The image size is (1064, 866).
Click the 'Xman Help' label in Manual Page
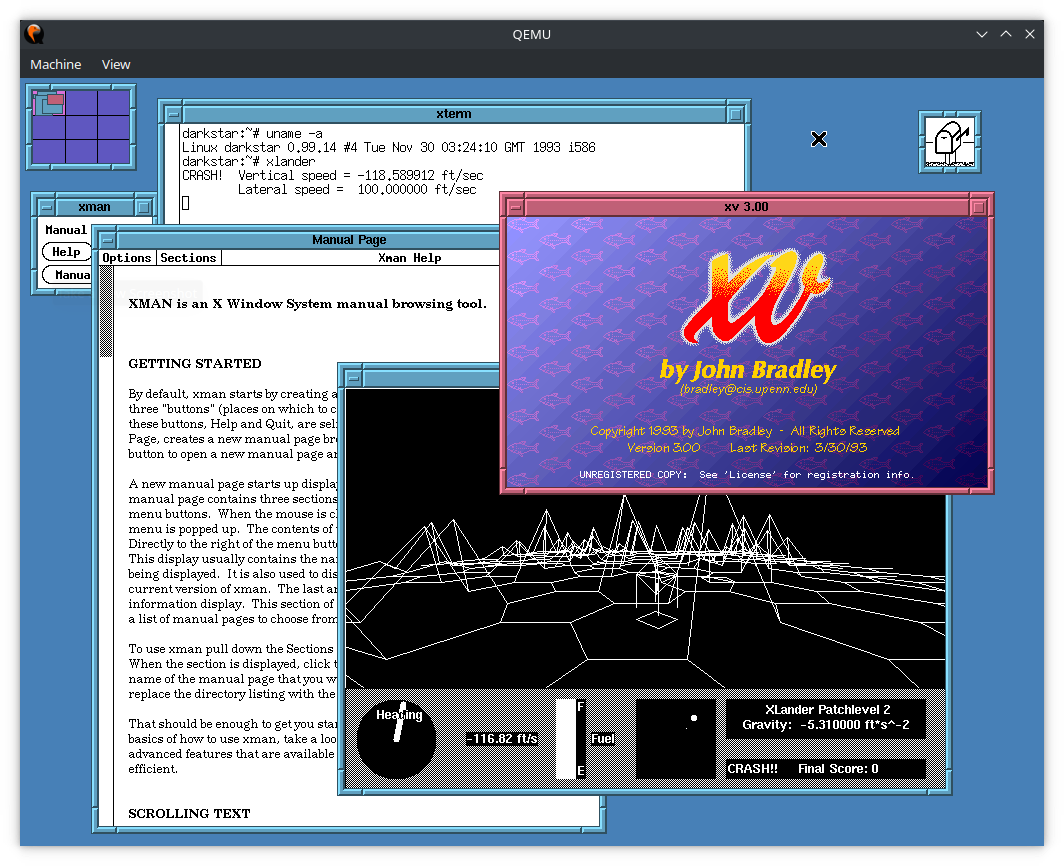(x=409, y=258)
